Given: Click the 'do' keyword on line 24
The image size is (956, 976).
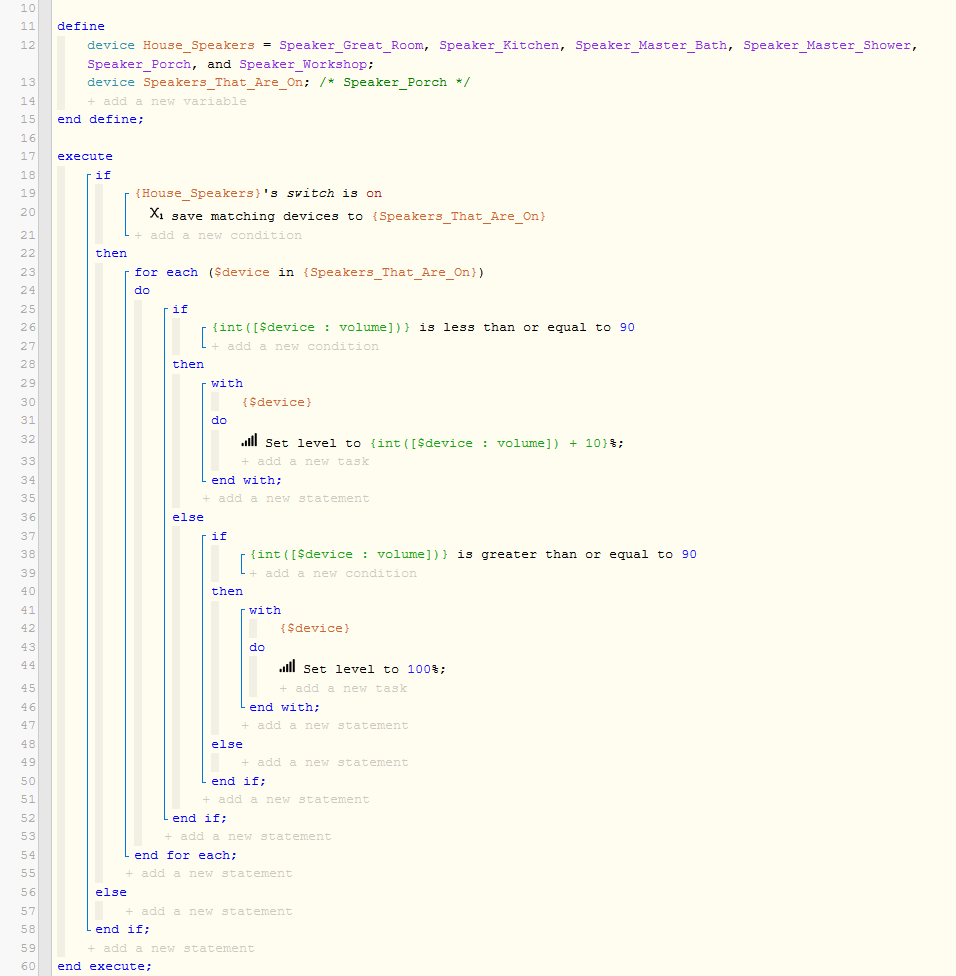Looking at the screenshot, I should click(x=142, y=291).
